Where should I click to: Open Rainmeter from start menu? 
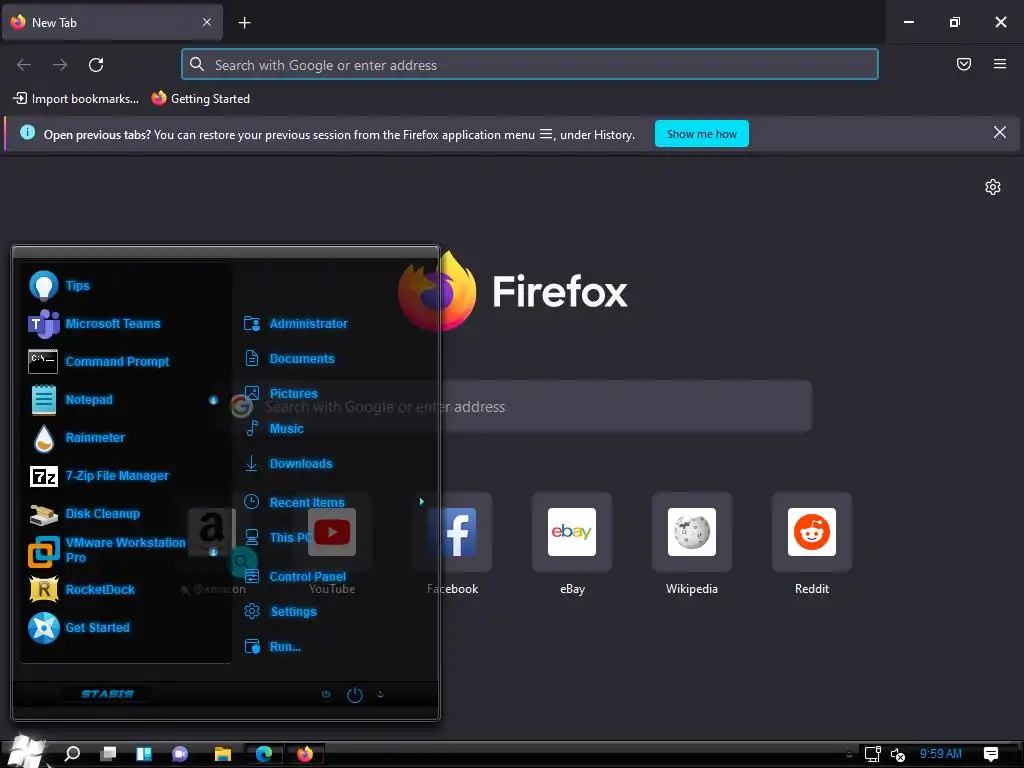(77, 438)
